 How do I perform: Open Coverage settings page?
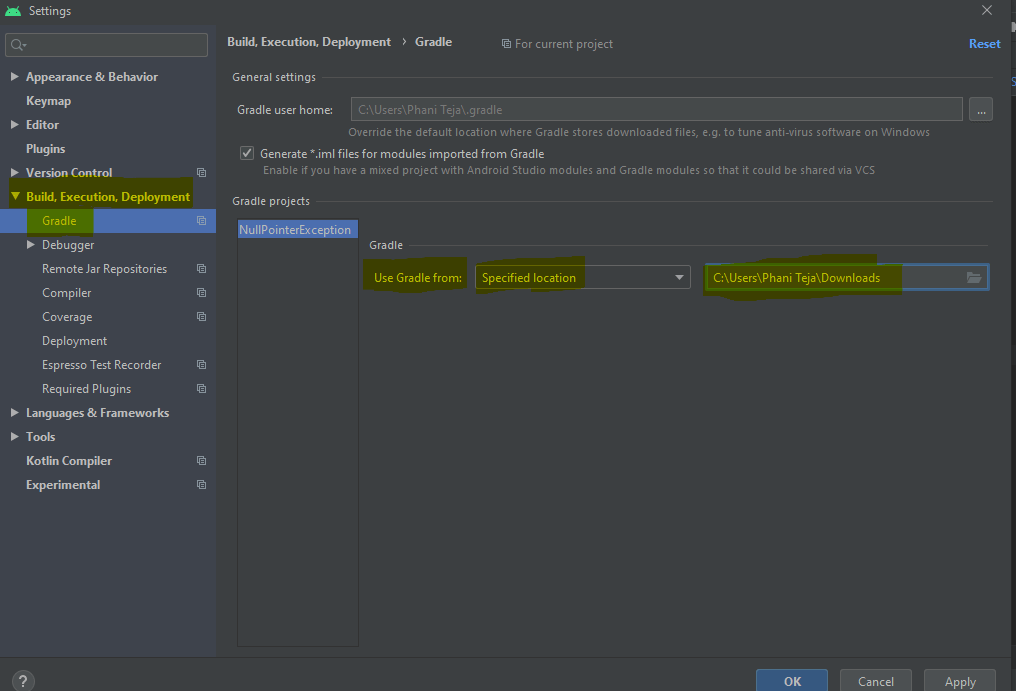pyautogui.click(x=67, y=316)
